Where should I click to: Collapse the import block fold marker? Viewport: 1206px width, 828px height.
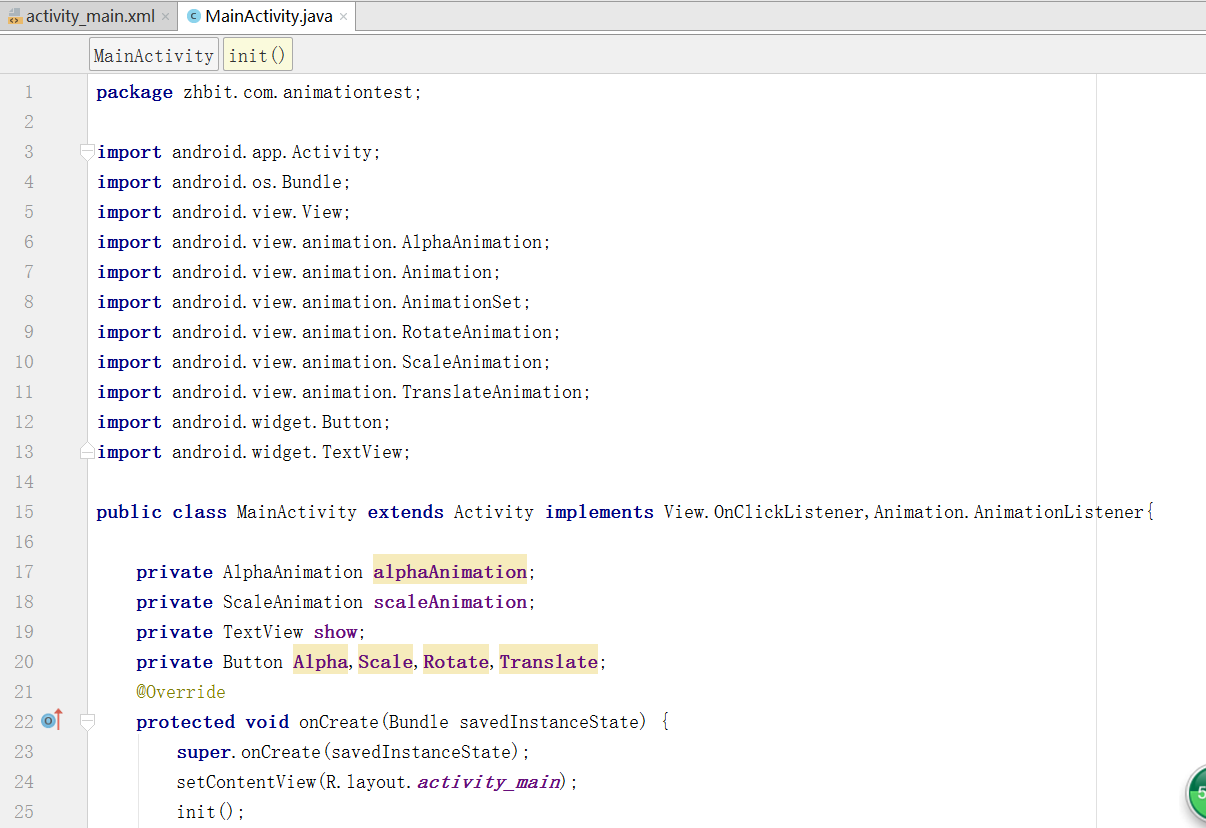click(88, 152)
